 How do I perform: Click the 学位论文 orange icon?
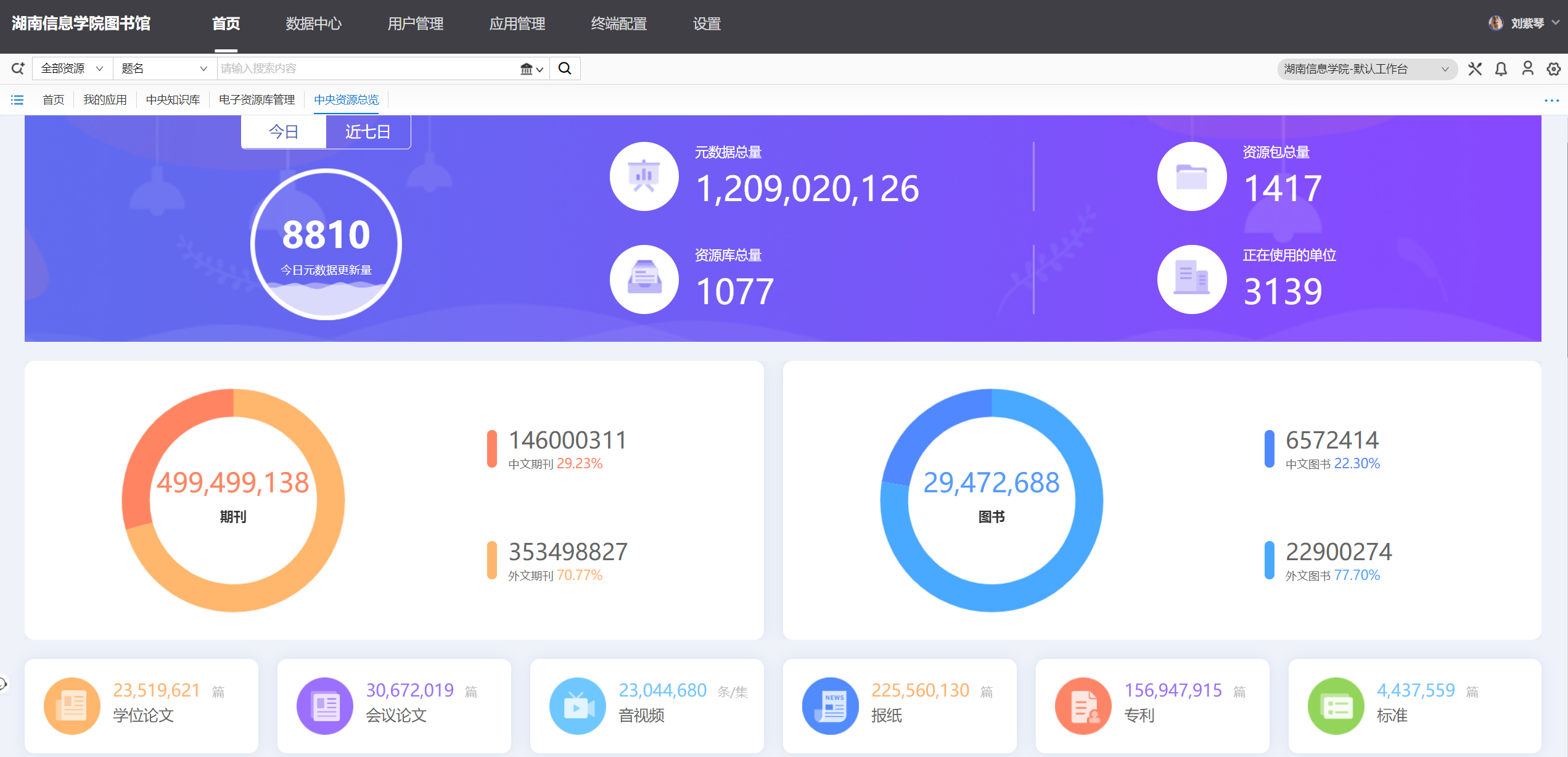pyautogui.click(x=72, y=705)
